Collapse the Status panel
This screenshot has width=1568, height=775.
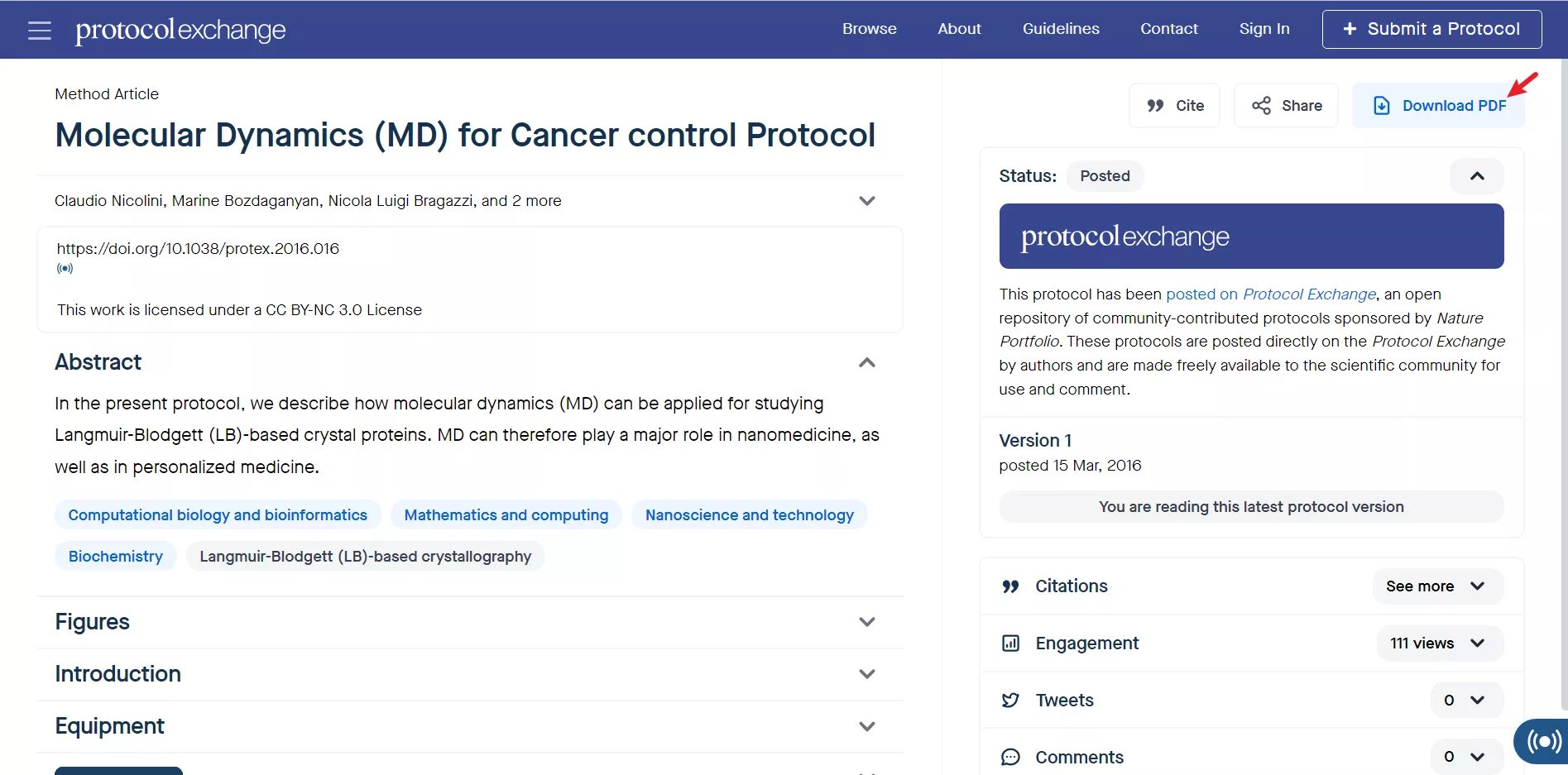[x=1476, y=176]
